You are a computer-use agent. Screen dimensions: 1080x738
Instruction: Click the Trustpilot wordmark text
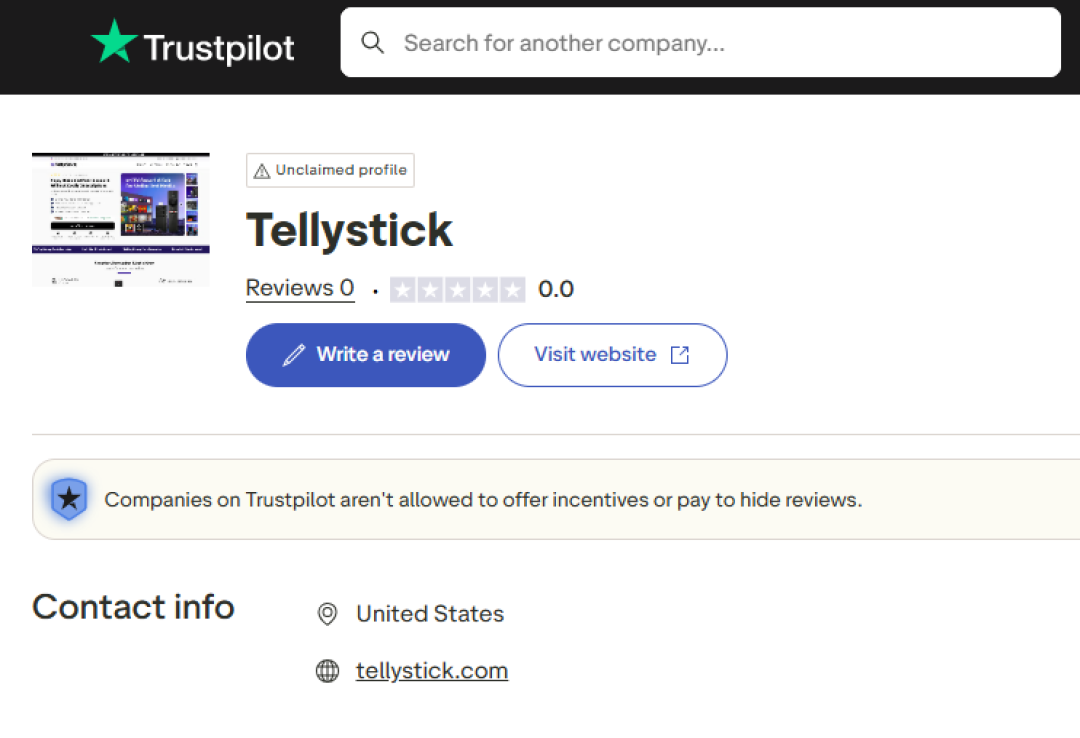point(219,47)
